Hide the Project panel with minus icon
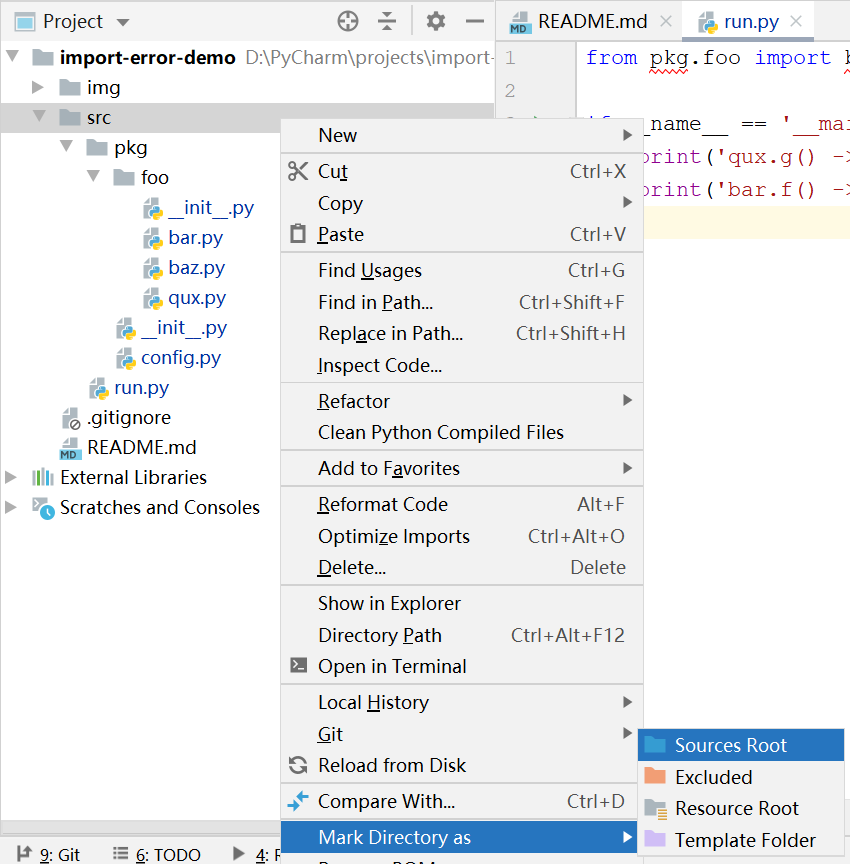Screen dimensions: 850x864 coord(474,21)
